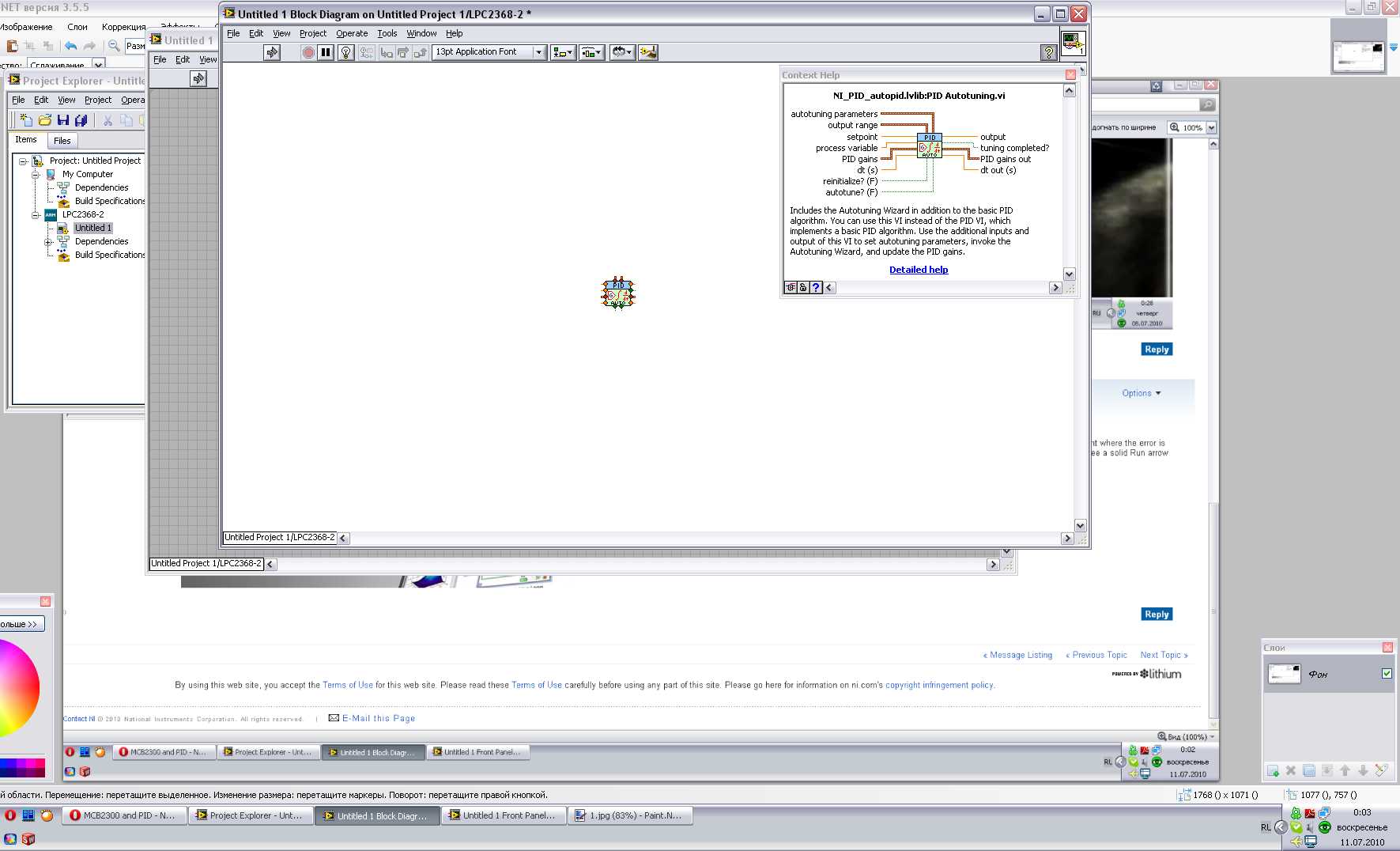
Task: Click the Step Into debugging icon
Action: [387, 52]
